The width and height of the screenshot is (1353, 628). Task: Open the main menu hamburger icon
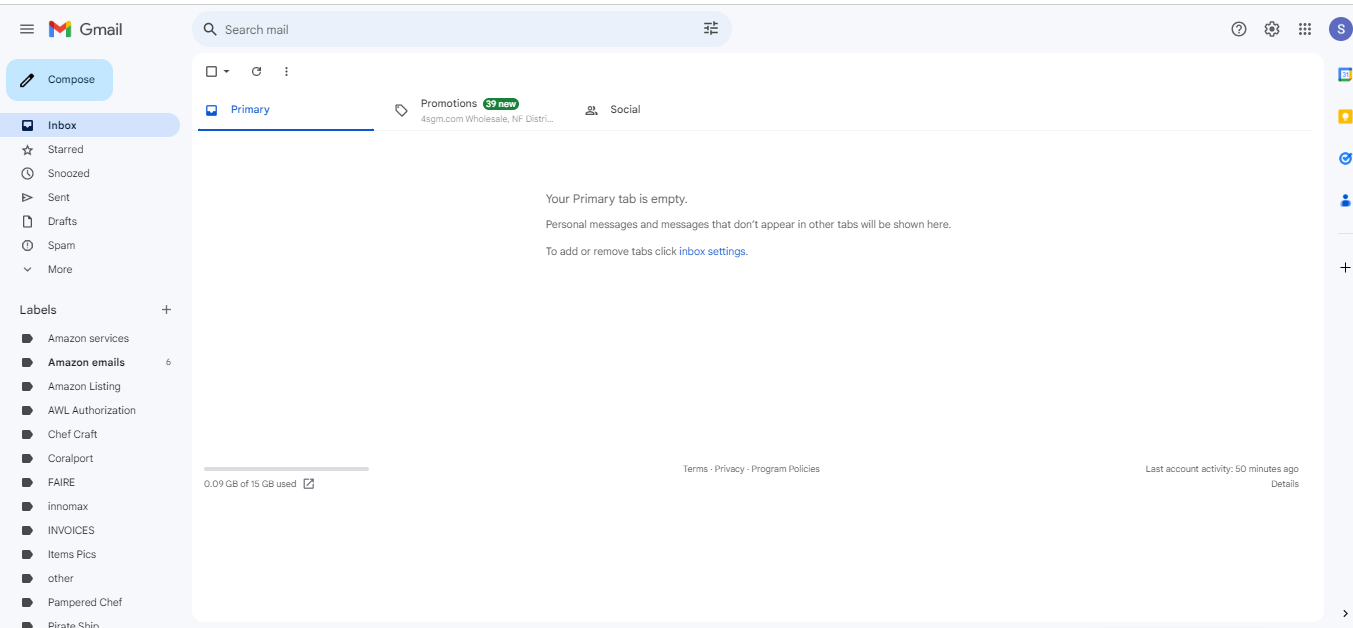[x=27, y=29]
